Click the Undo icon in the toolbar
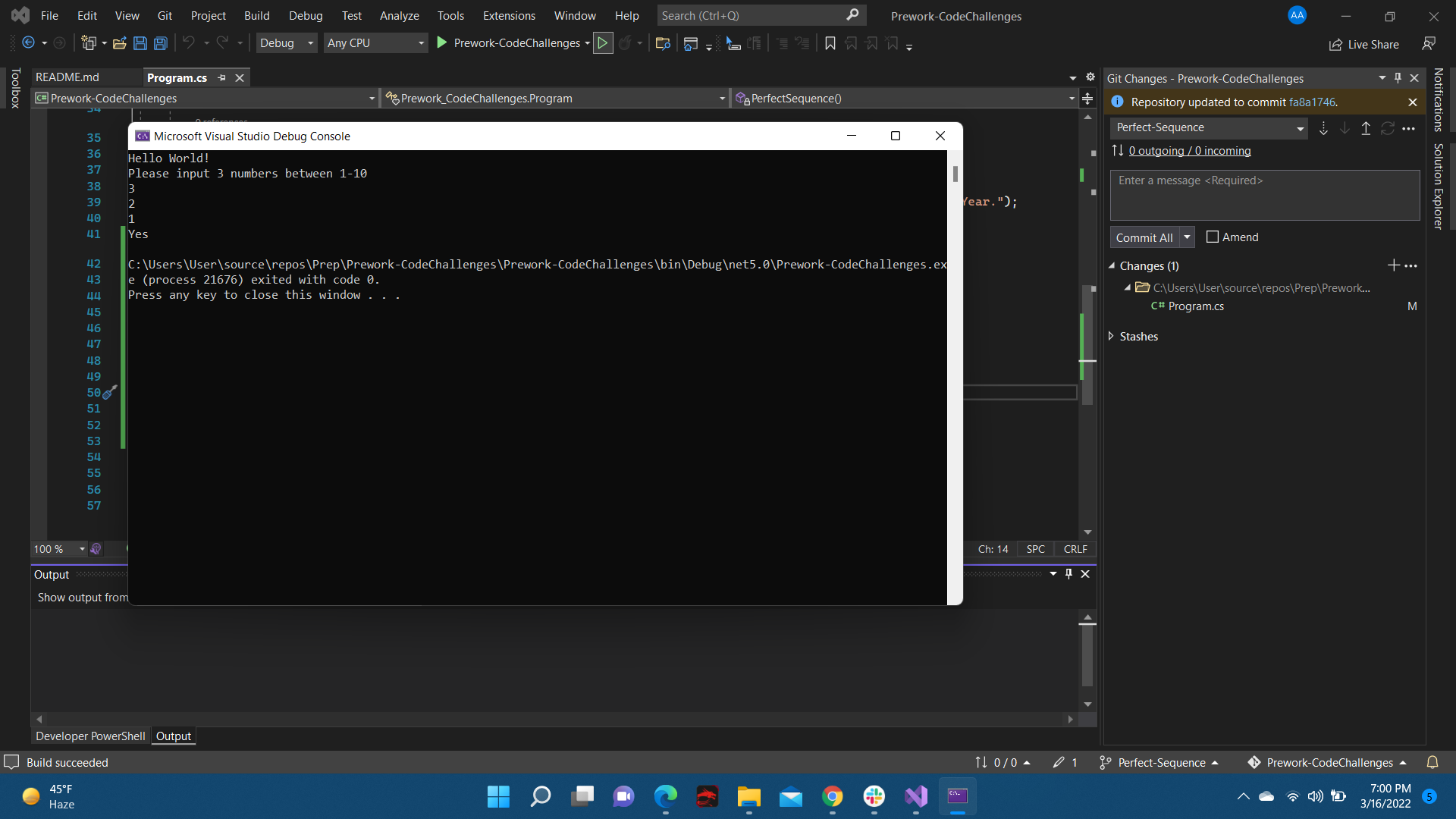Viewport: 1456px width, 819px height. (189, 43)
